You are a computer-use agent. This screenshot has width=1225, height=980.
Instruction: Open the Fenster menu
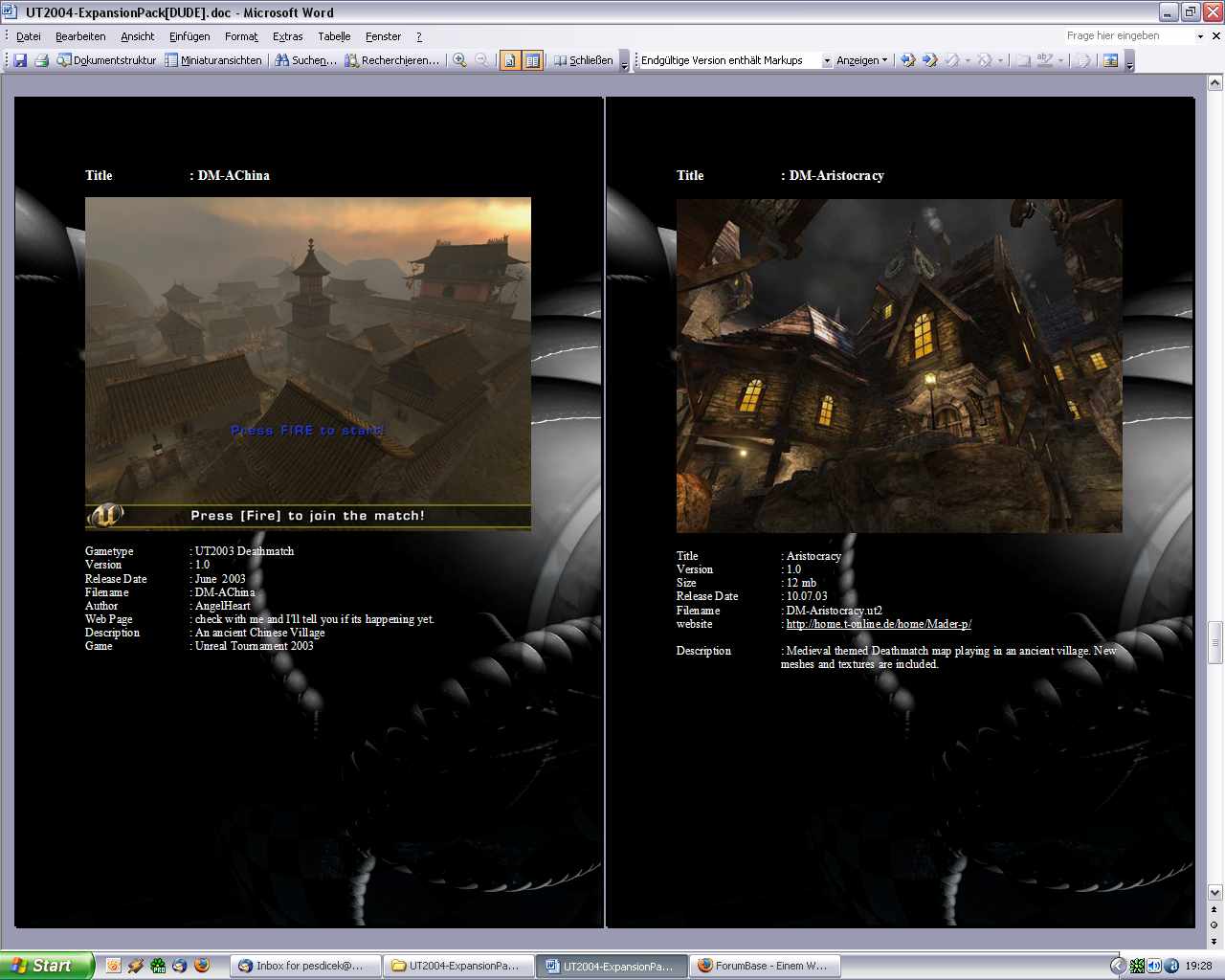(383, 36)
